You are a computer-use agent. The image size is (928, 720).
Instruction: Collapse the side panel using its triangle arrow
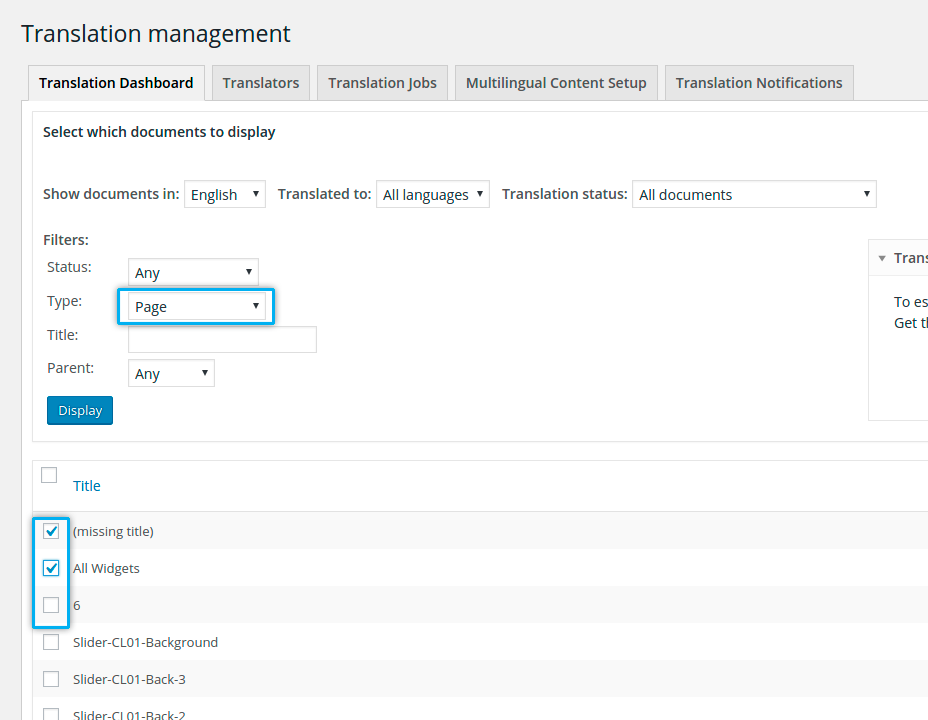click(882, 258)
